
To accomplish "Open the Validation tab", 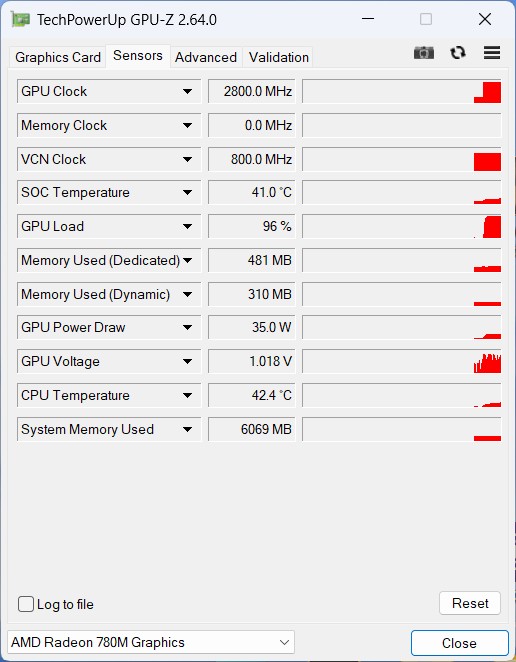I will pyautogui.click(x=279, y=57).
